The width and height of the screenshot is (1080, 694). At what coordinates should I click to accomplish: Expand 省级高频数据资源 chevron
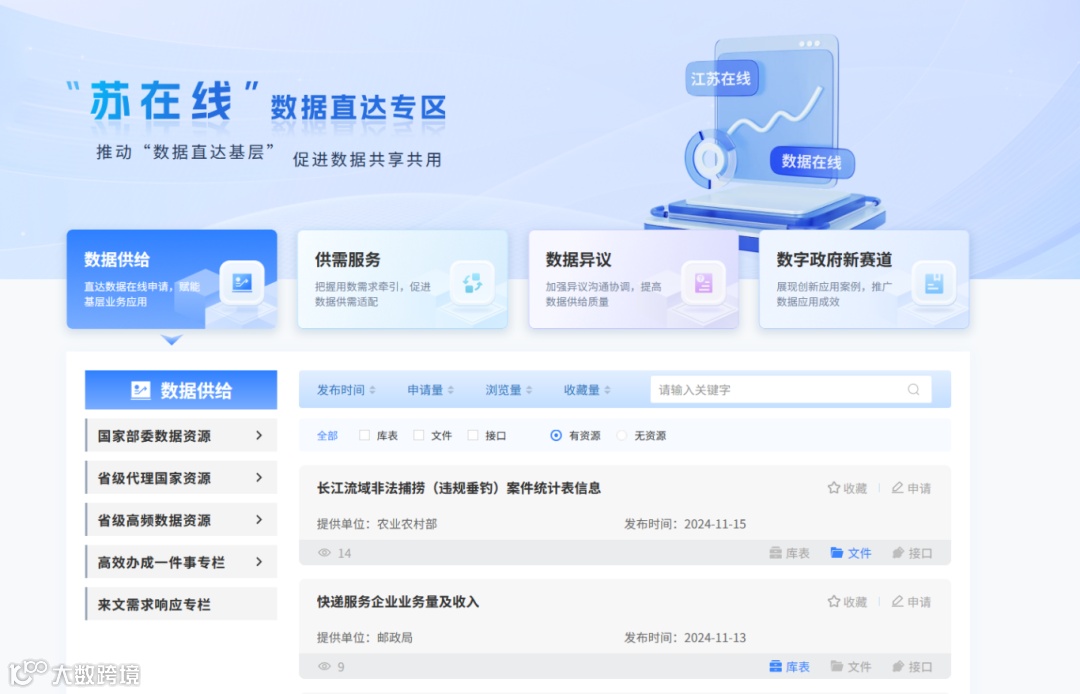(259, 520)
